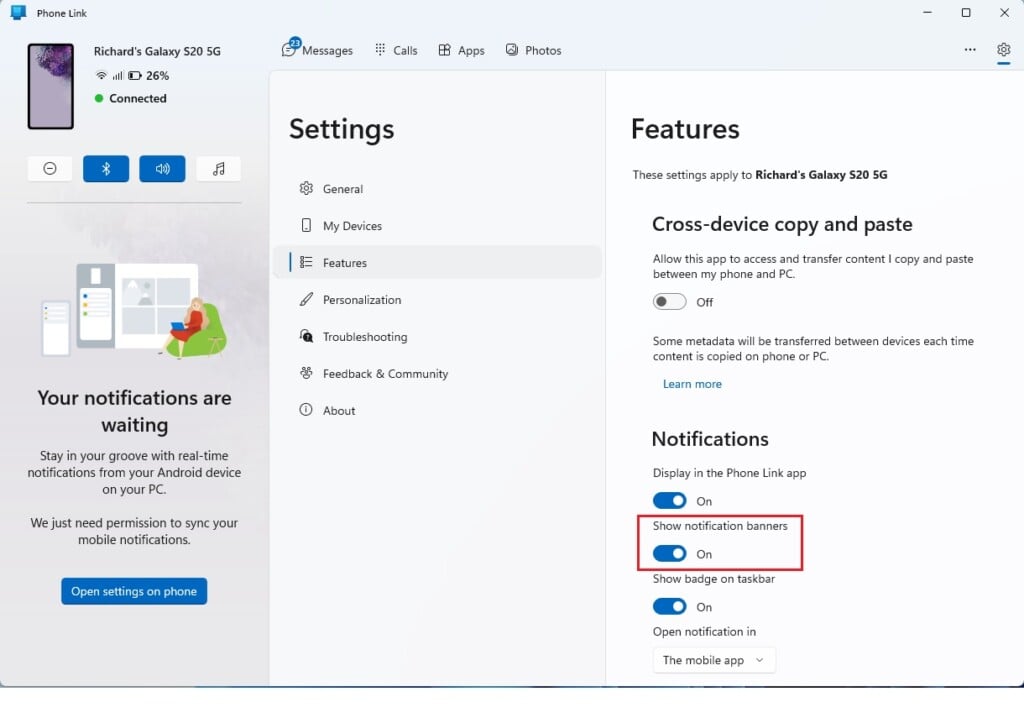Screen dimensions: 1024x723
Task: Click the Messages icon with 23 badge
Action: 289,48
